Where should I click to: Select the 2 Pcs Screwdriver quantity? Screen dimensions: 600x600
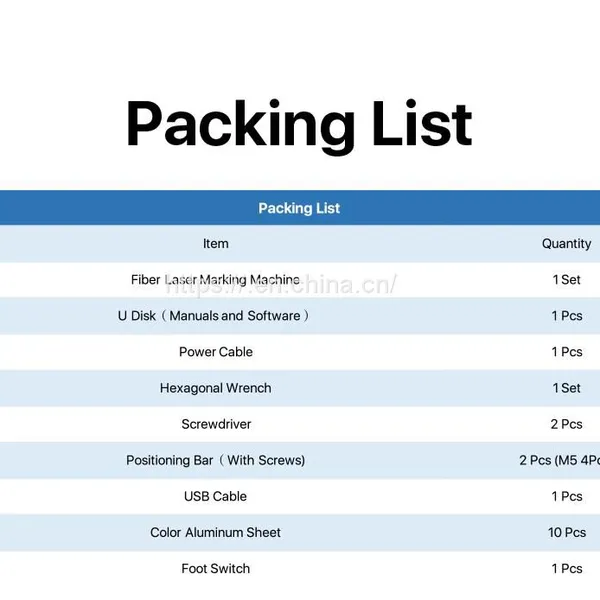pos(567,424)
